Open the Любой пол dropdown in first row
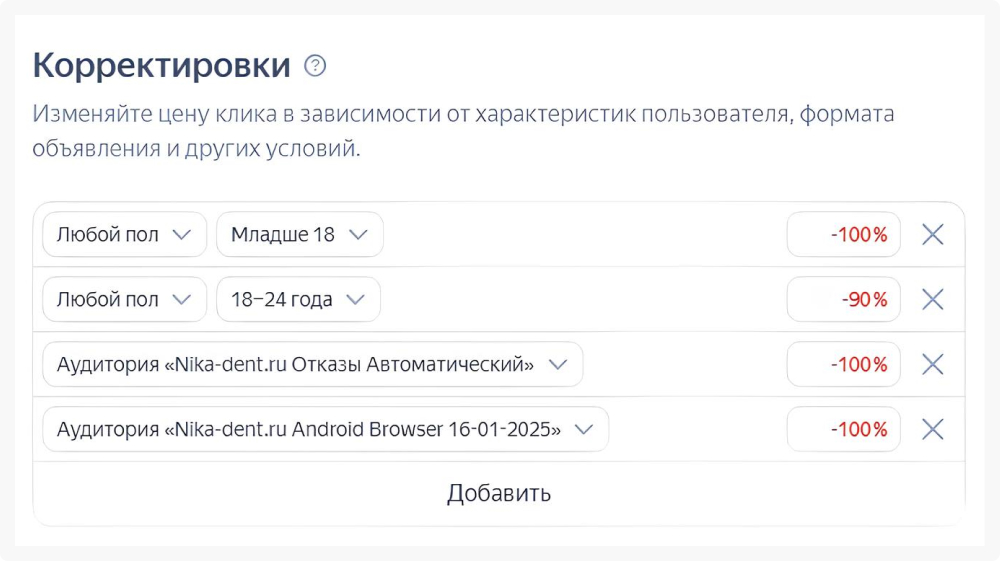Viewport: 1000px width, 561px height. 124,235
